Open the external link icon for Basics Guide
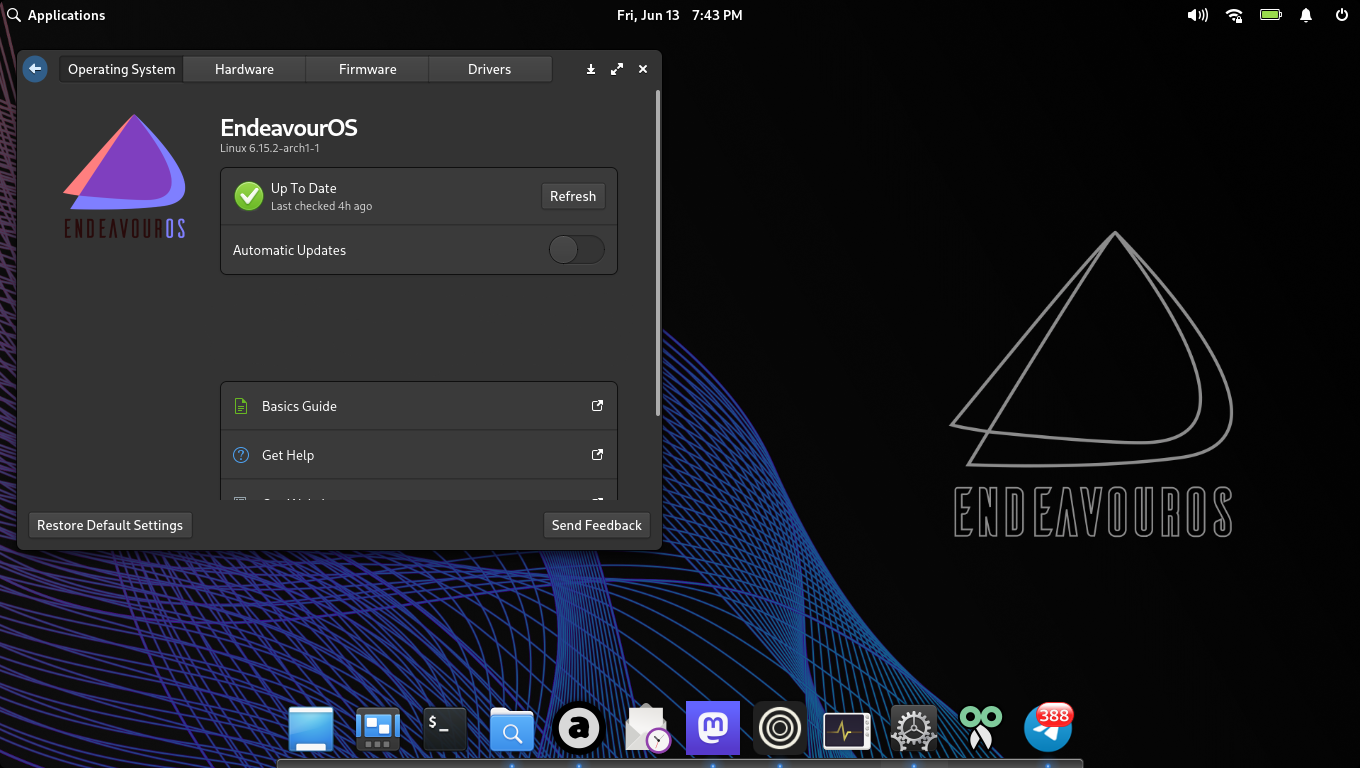 tap(597, 406)
